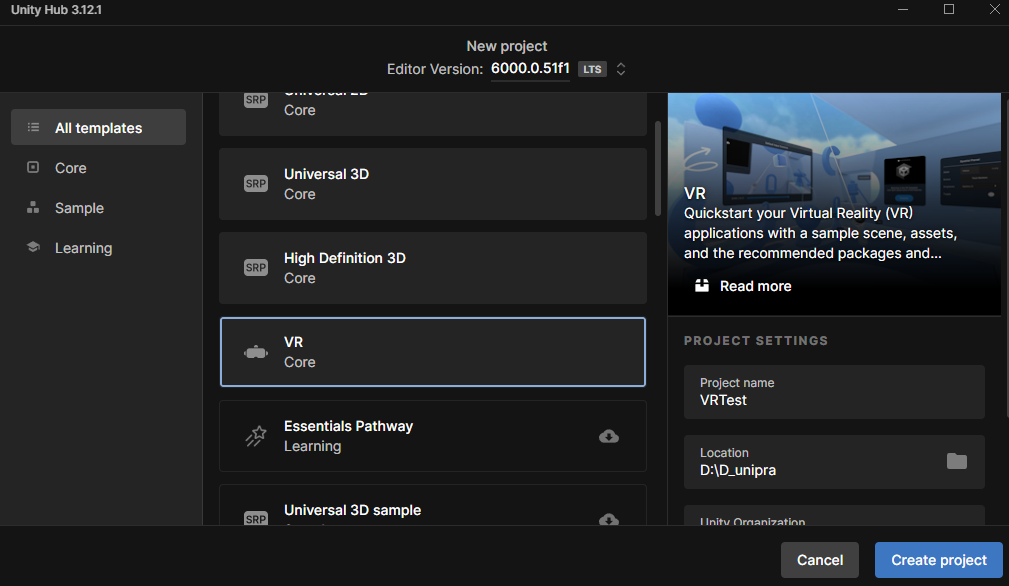
Task: Select the partially visible SRP template at top
Action: click(433, 114)
